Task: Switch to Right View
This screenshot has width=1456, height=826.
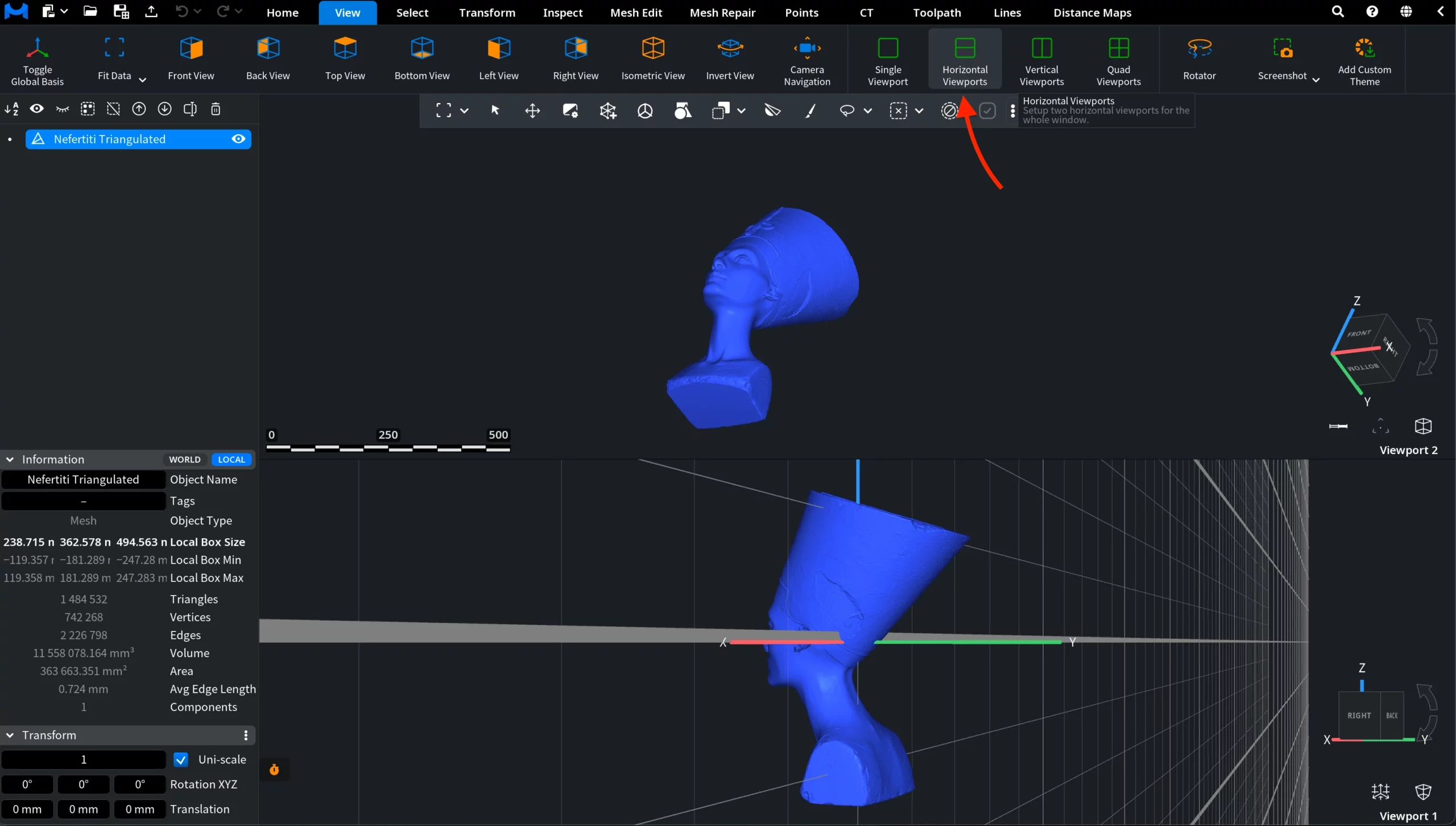Action: coord(576,60)
